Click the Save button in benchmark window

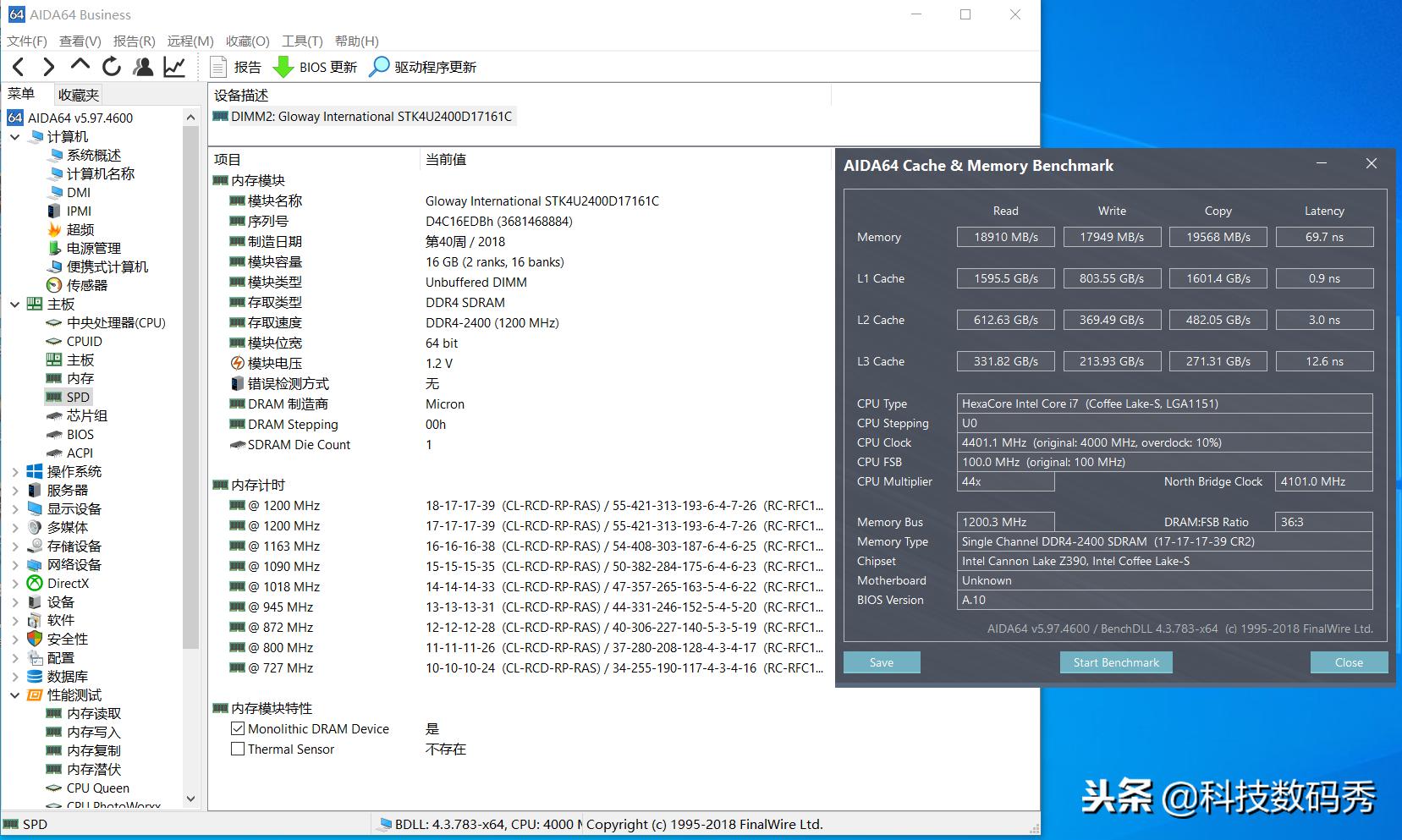tap(881, 662)
